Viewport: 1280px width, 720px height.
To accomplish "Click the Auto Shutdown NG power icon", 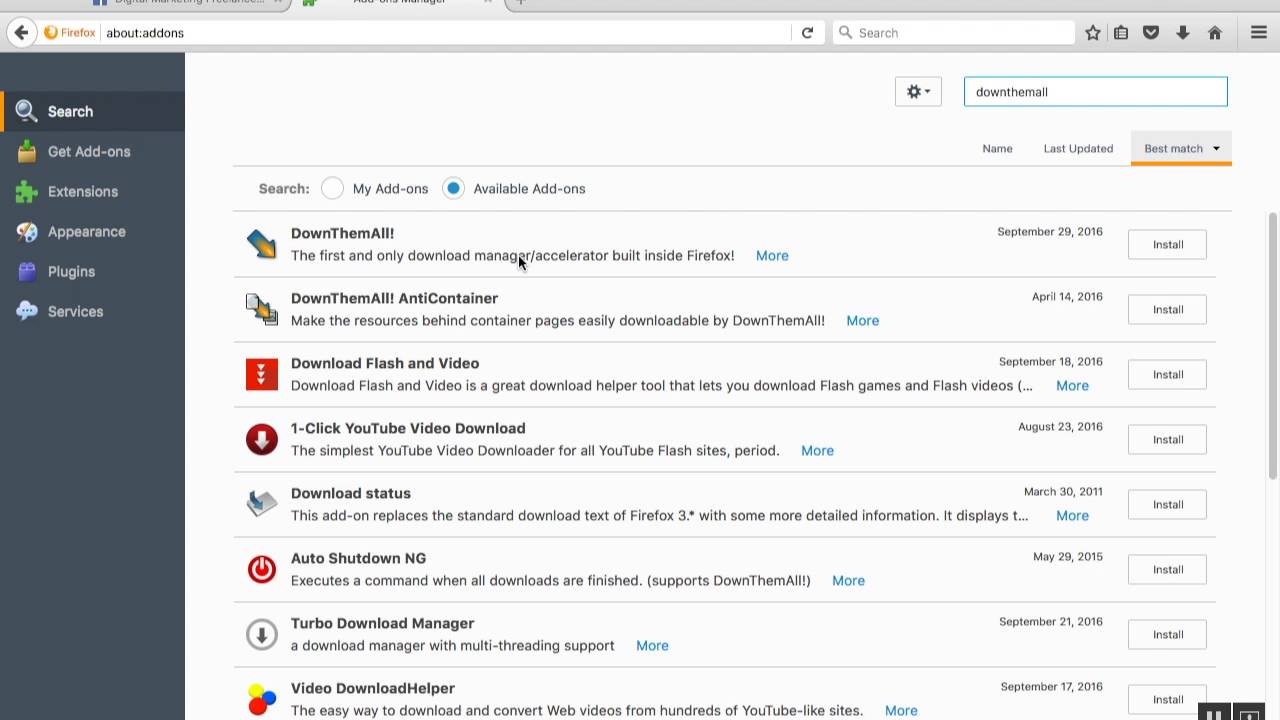I will click(x=261, y=569).
